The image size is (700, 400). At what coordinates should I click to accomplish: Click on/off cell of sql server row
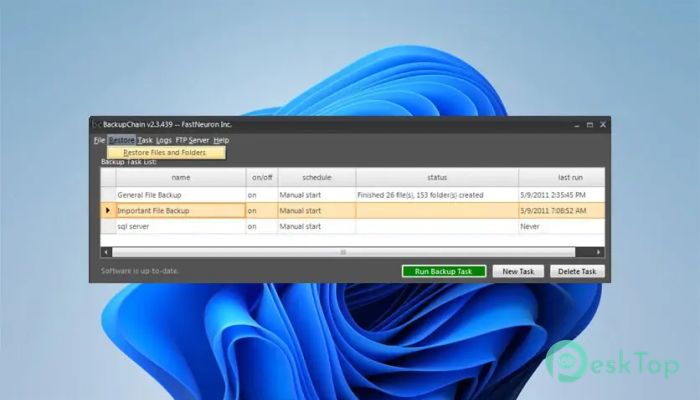coord(262,226)
